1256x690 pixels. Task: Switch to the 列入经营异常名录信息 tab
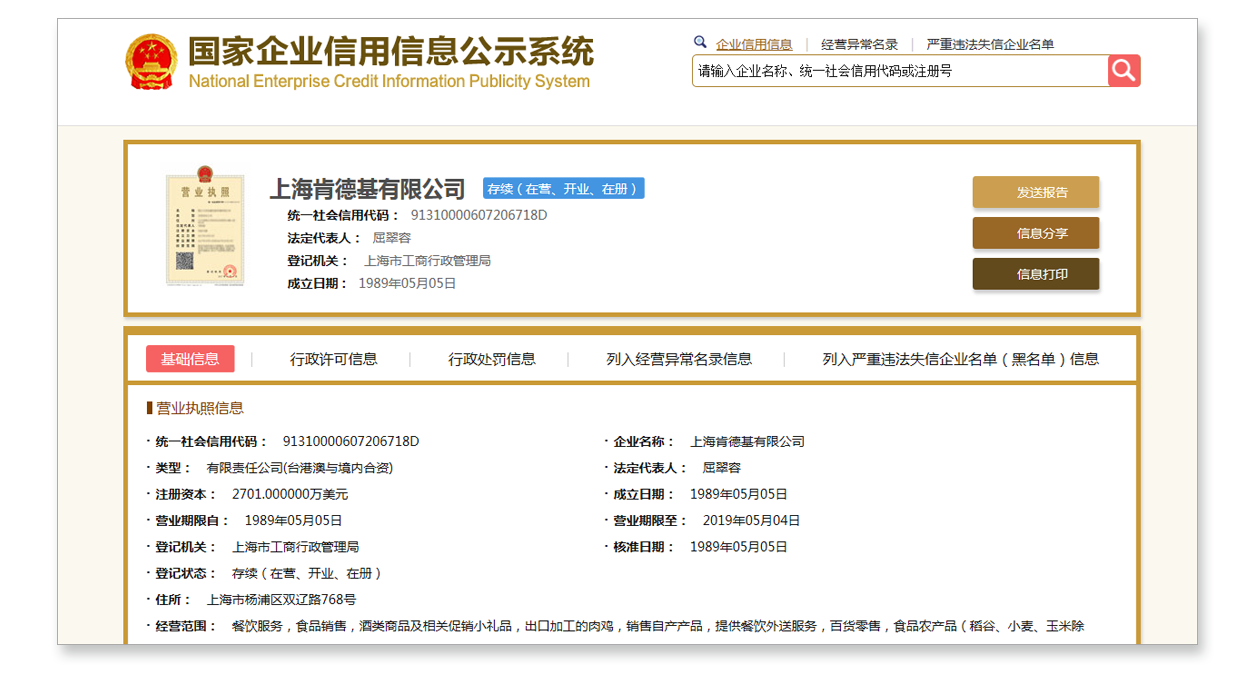click(679, 359)
